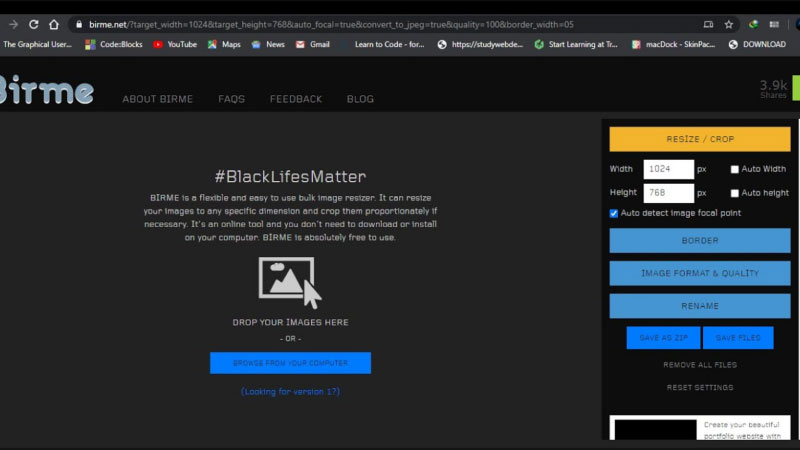Click the SAVE AS ZIP button
The height and width of the screenshot is (450, 800).
pyautogui.click(x=663, y=338)
